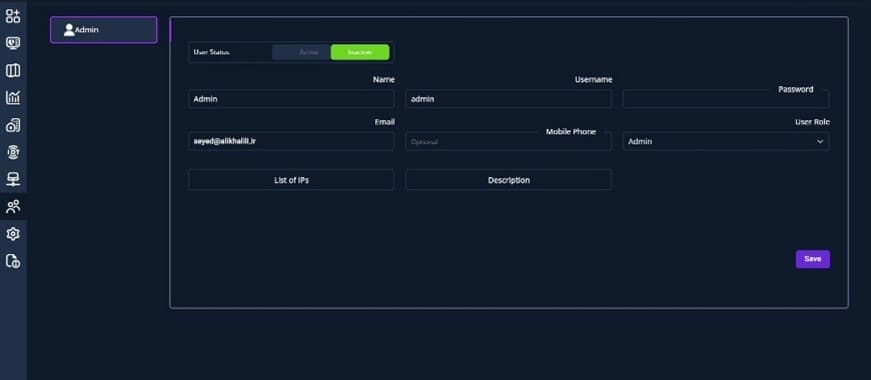Set User Status to Inactive
Screen dimensions: 871x380
click(x=360, y=52)
